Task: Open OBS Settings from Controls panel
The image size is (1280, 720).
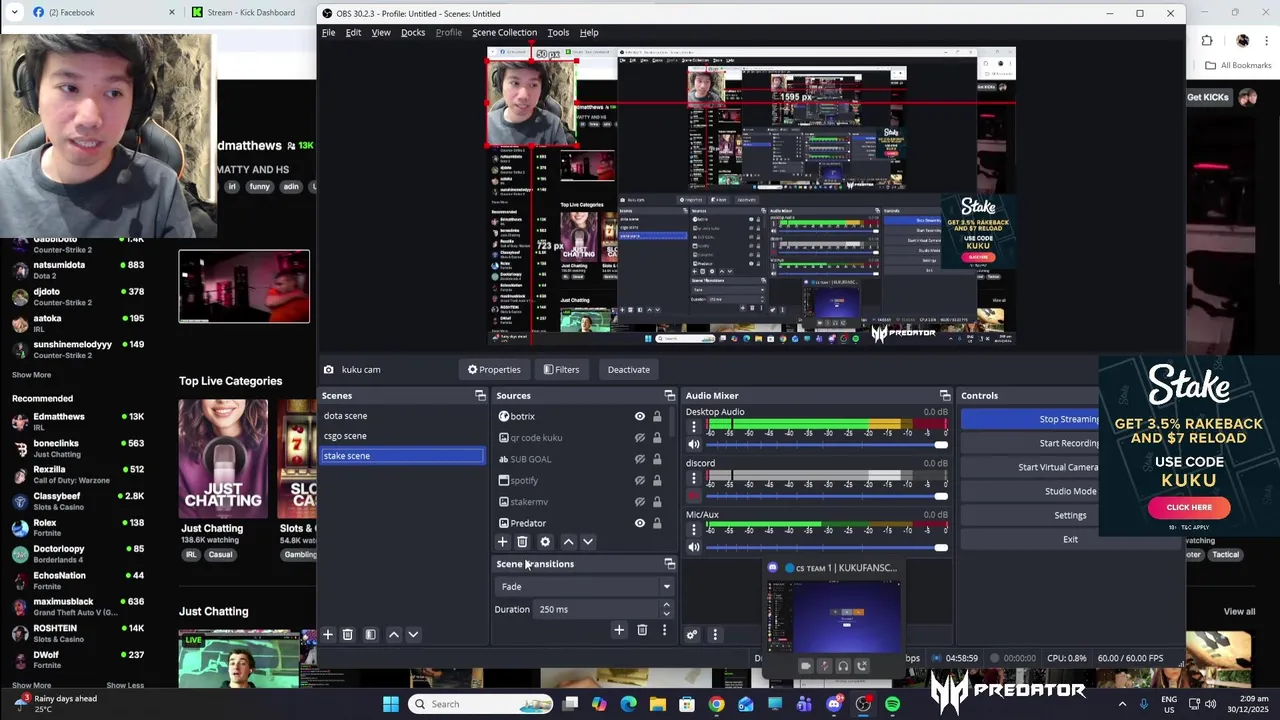Action: coord(1070,515)
